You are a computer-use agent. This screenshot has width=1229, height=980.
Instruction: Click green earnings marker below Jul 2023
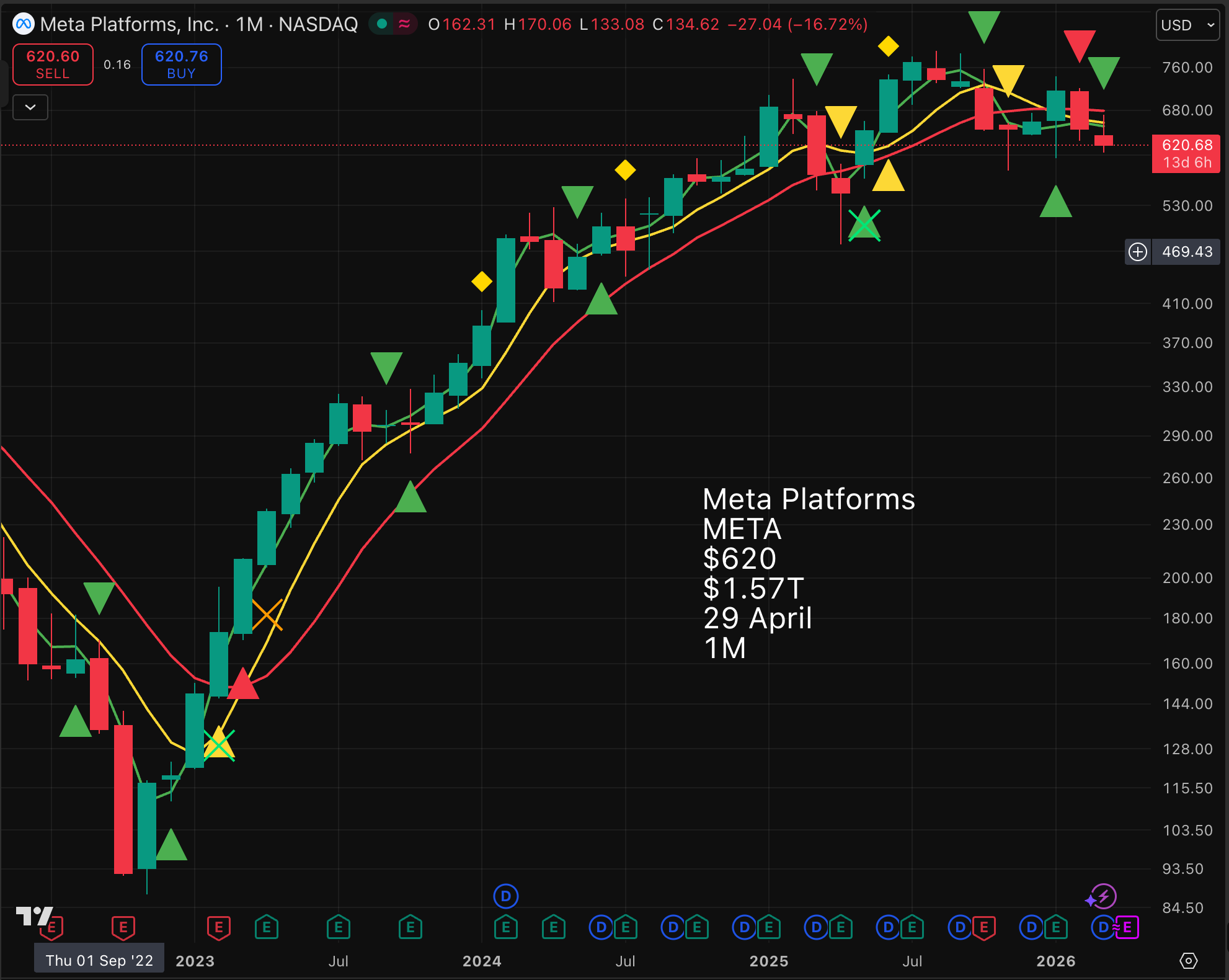(339, 928)
